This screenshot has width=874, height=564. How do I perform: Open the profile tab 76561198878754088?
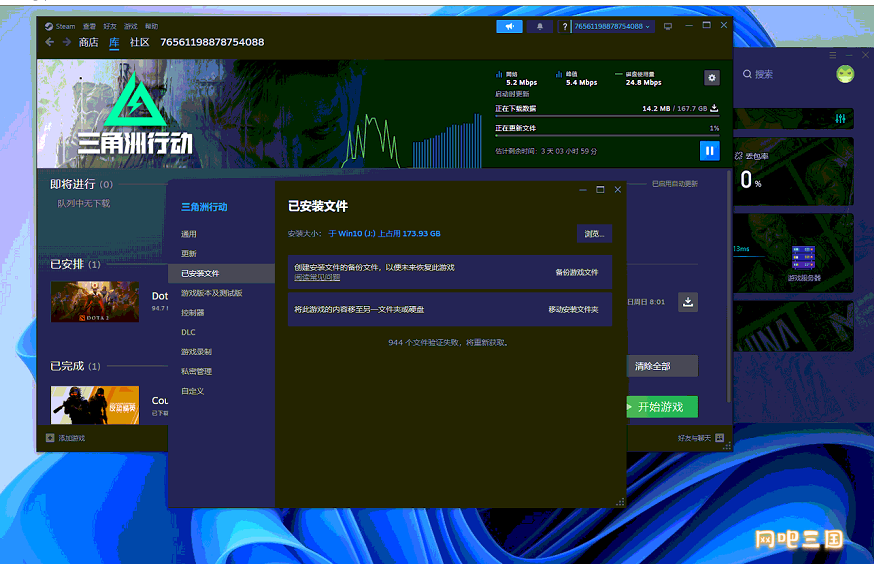pyautogui.click(x=212, y=42)
